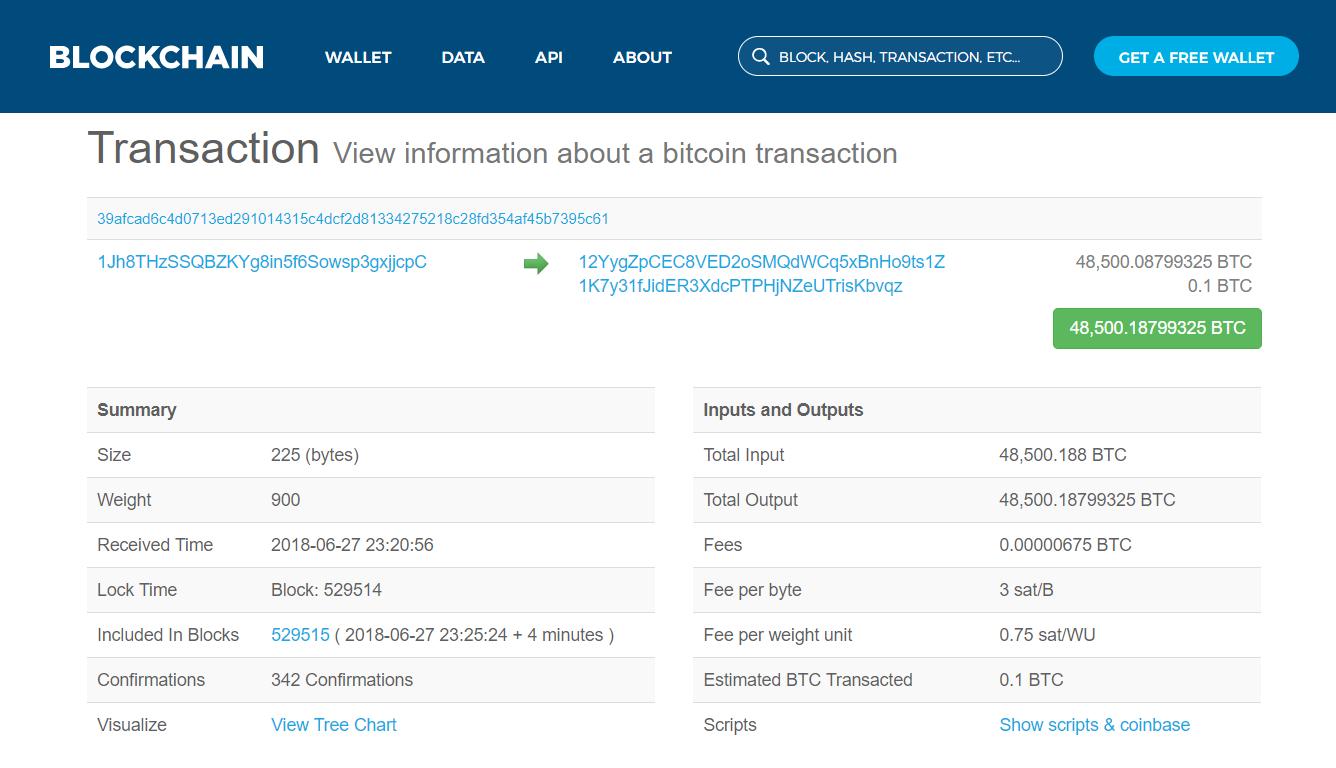1336x768 pixels.
Task: Show scripts & coinbase details
Action: click(x=1094, y=724)
